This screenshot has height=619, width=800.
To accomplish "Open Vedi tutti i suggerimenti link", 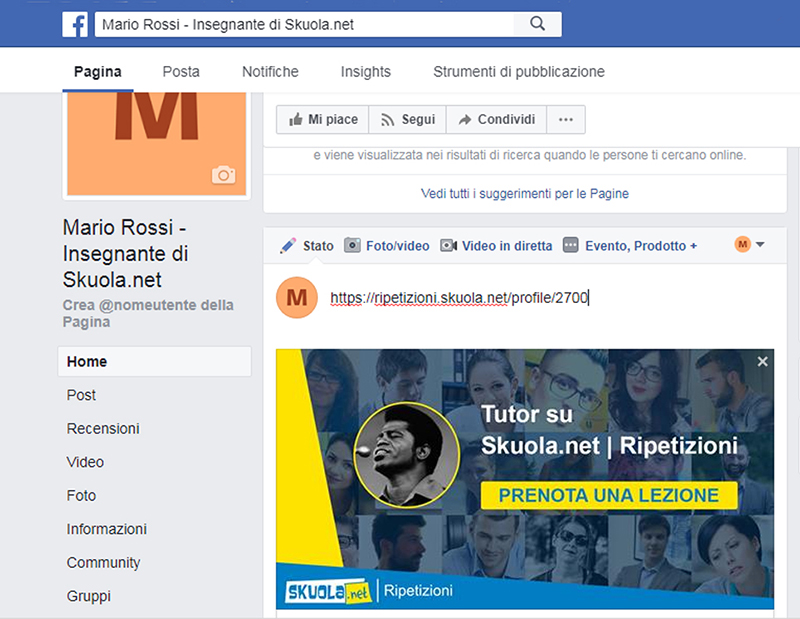I will pos(525,194).
